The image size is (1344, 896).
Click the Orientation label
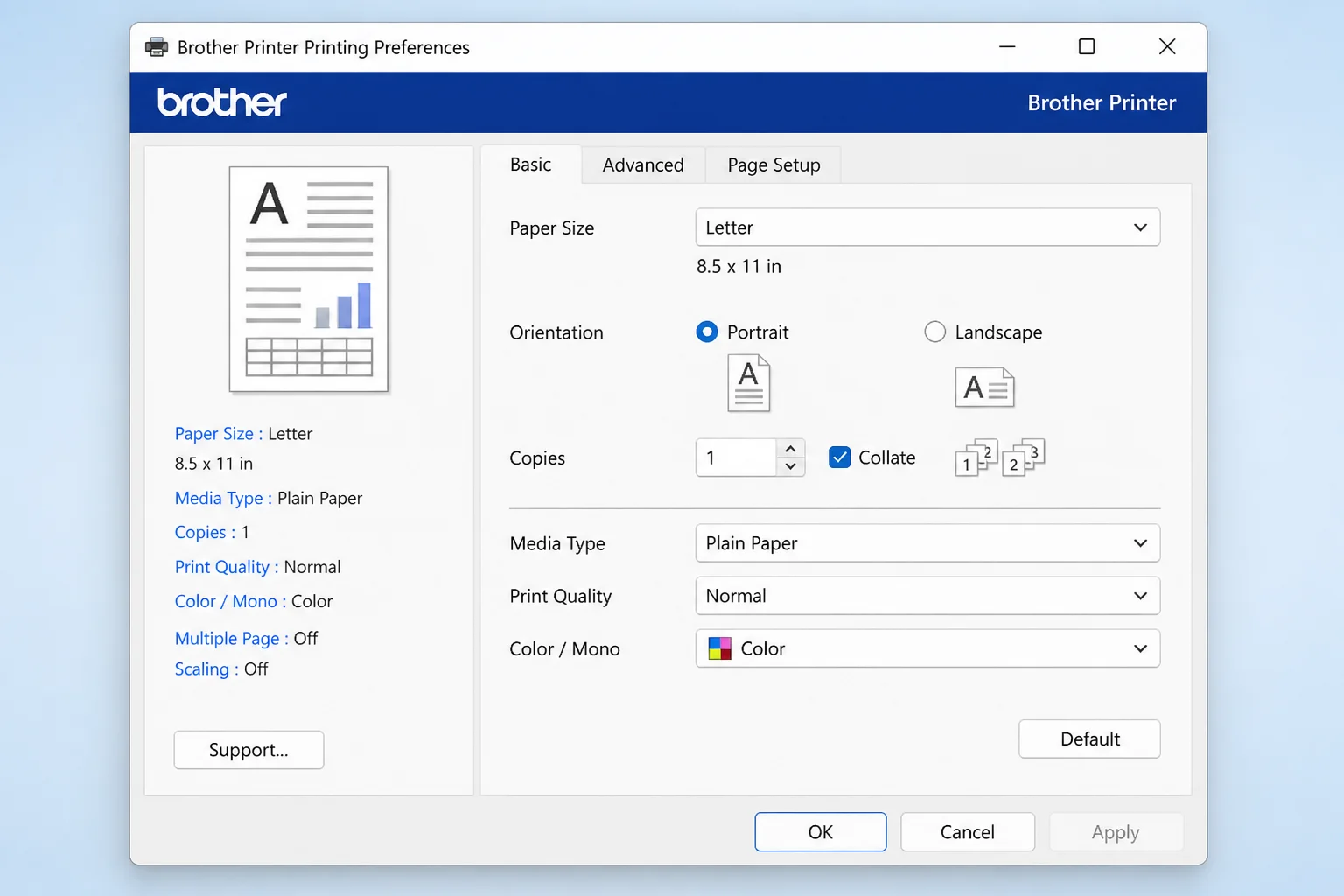click(556, 332)
